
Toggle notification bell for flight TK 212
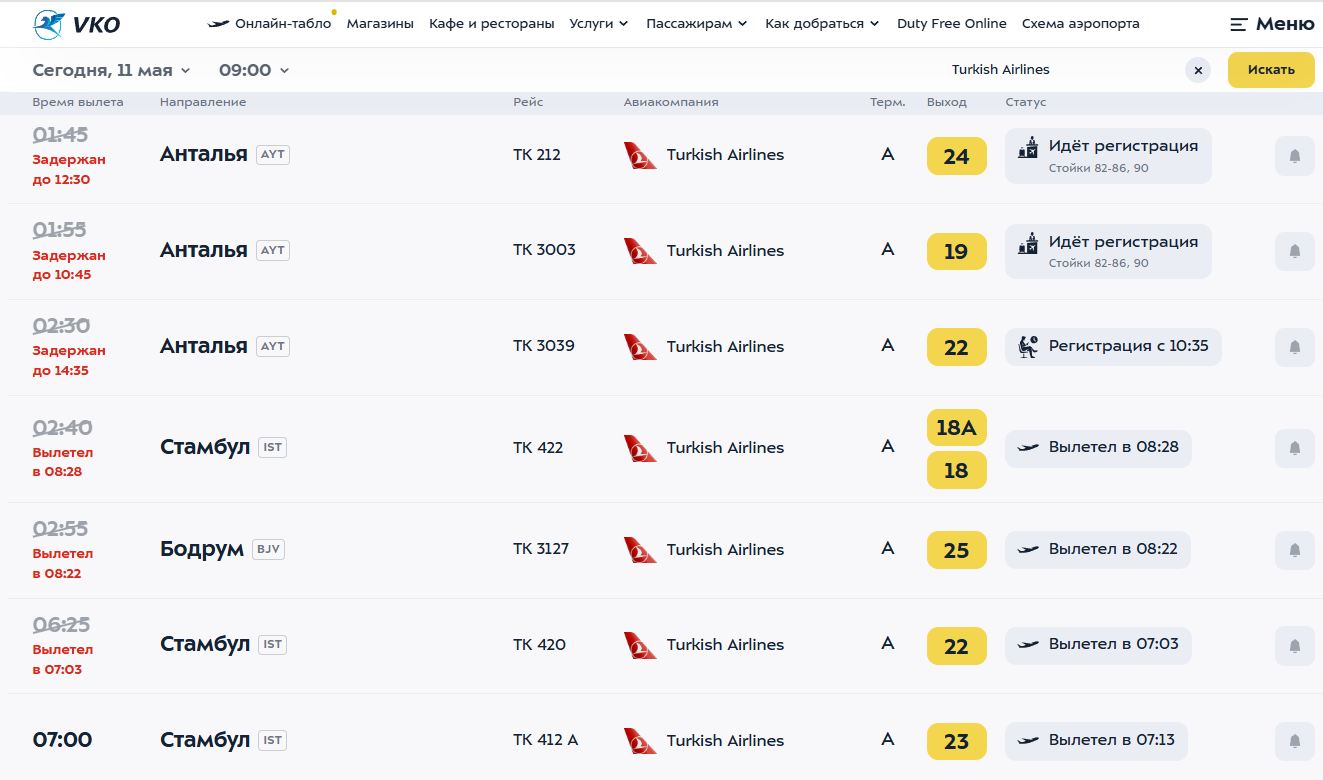[x=1294, y=156]
